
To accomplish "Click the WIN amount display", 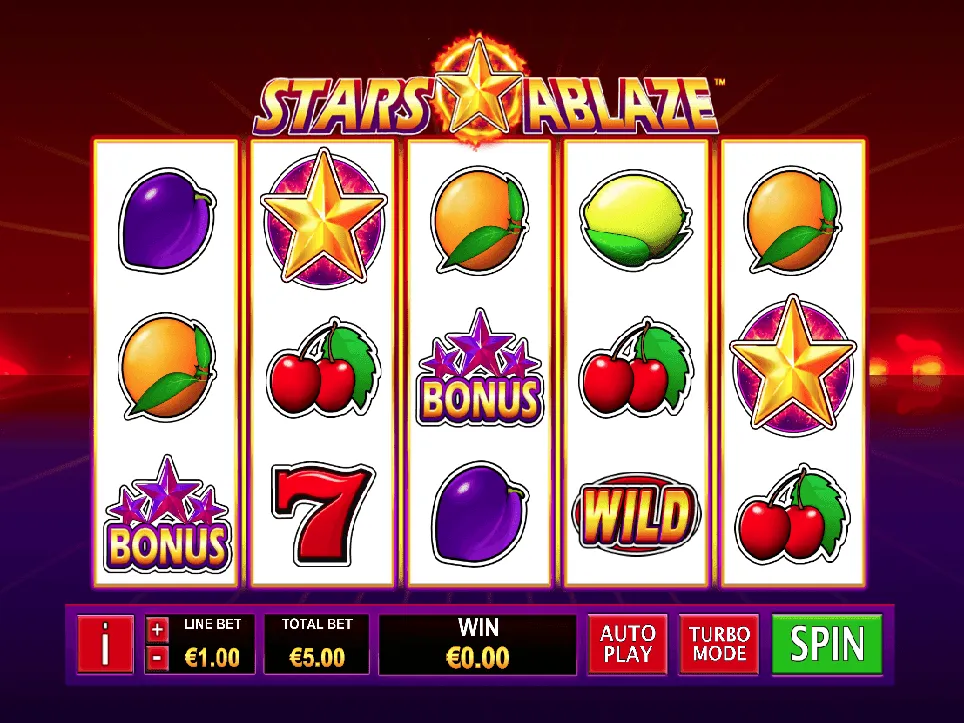I will point(478,644).
